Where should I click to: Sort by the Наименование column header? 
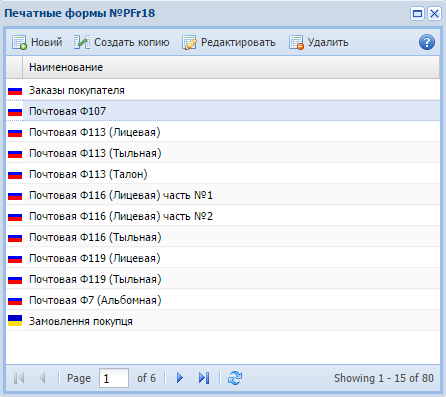coord(231,67)
